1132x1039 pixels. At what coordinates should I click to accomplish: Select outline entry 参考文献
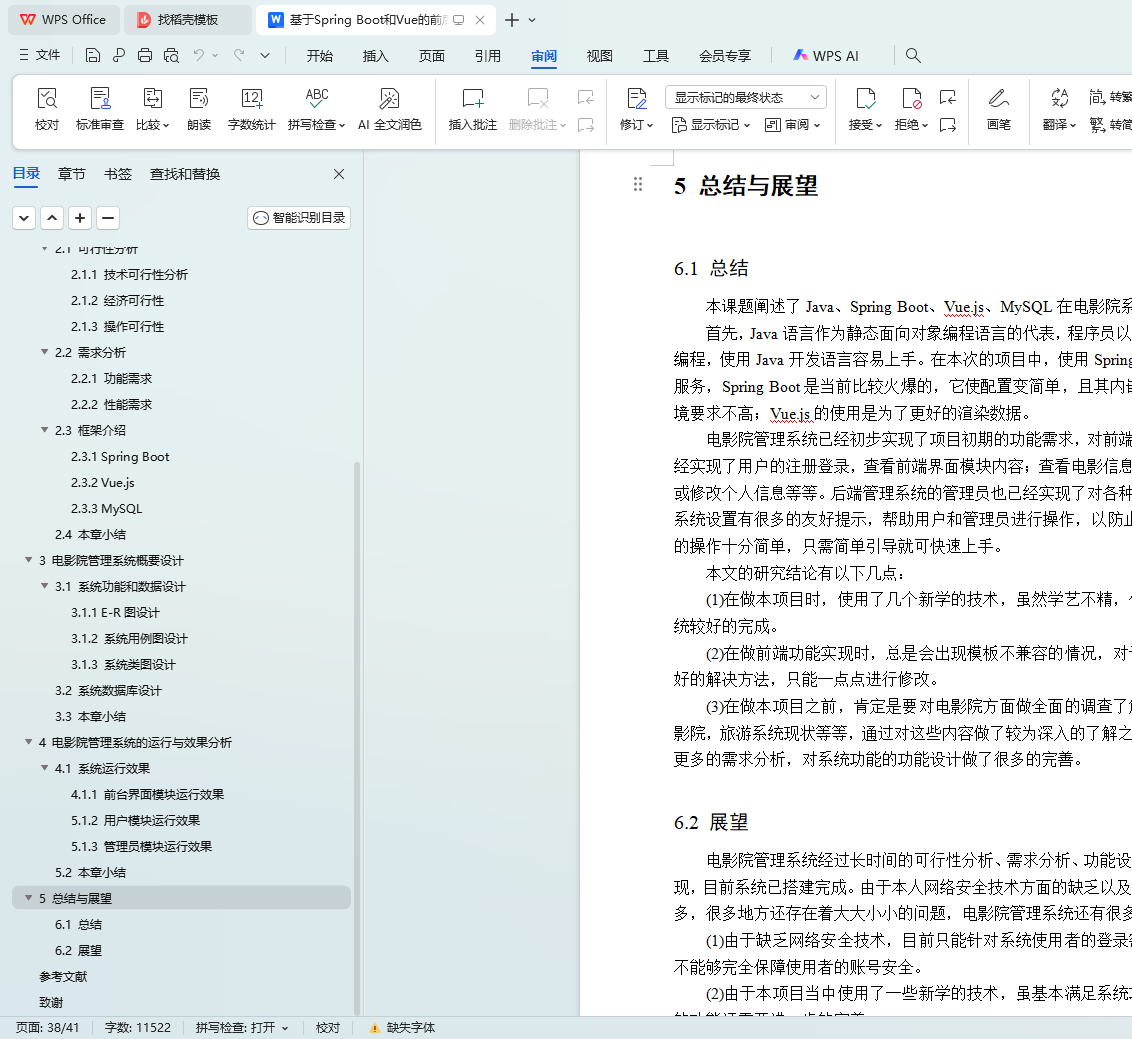[63, 976]
